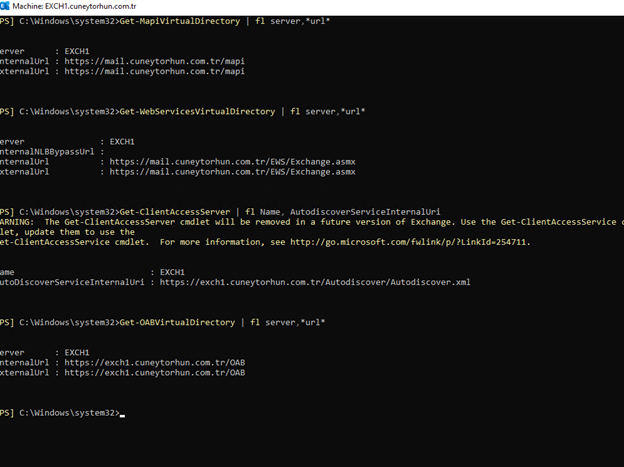Click the blinking cursor at the last prompt
624x467 pixels.
(122, 413)
